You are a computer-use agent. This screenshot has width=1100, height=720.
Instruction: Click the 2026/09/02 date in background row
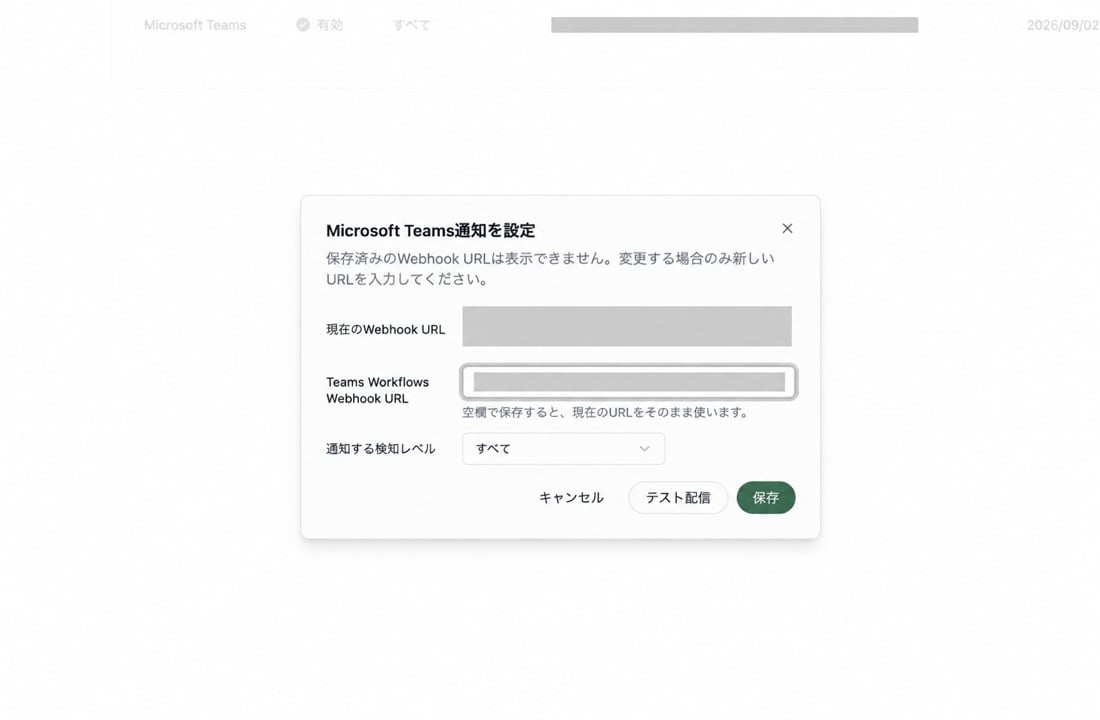(1063, 25)
